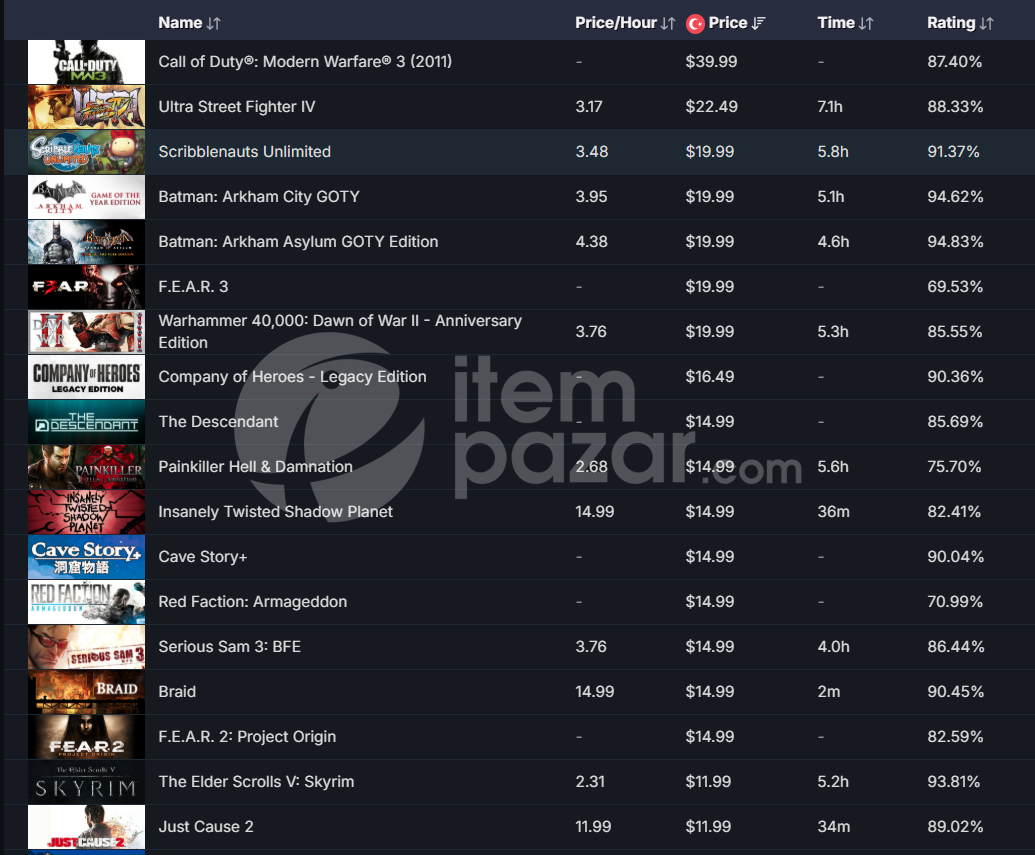Open Batman Arkham City GOTY cover thumbnail

pos(86,197)
